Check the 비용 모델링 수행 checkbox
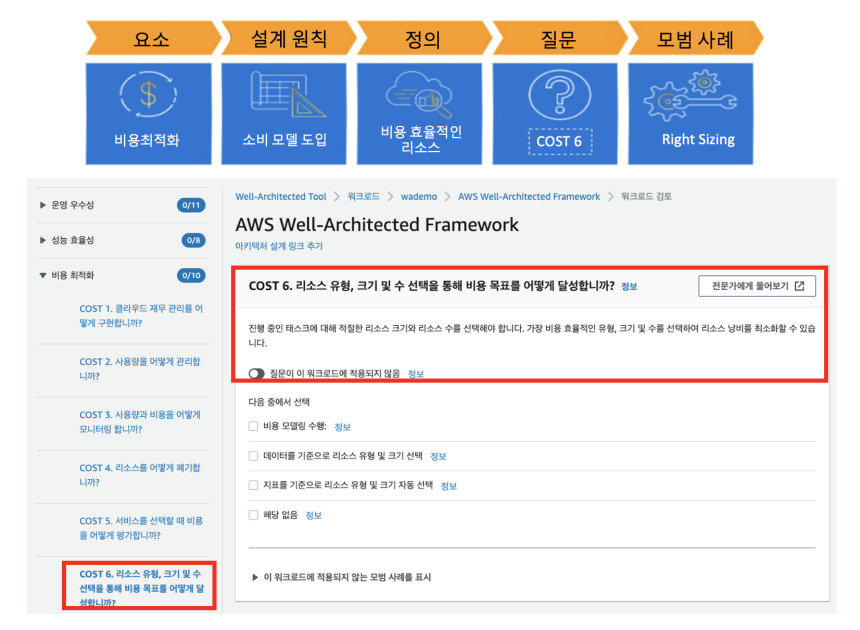The width and height of the screenshot is (860, 630). point(253,426)
